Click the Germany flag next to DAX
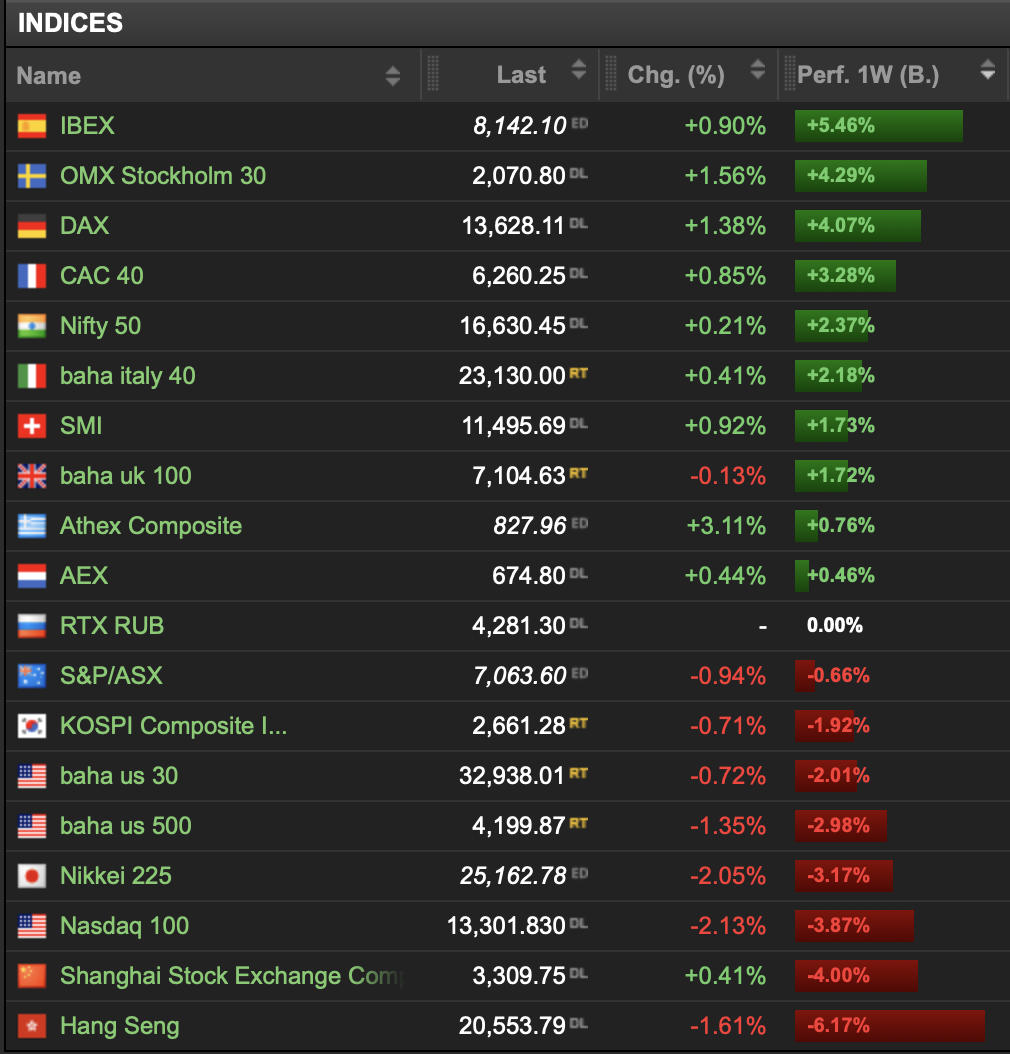 click(32, 226)
